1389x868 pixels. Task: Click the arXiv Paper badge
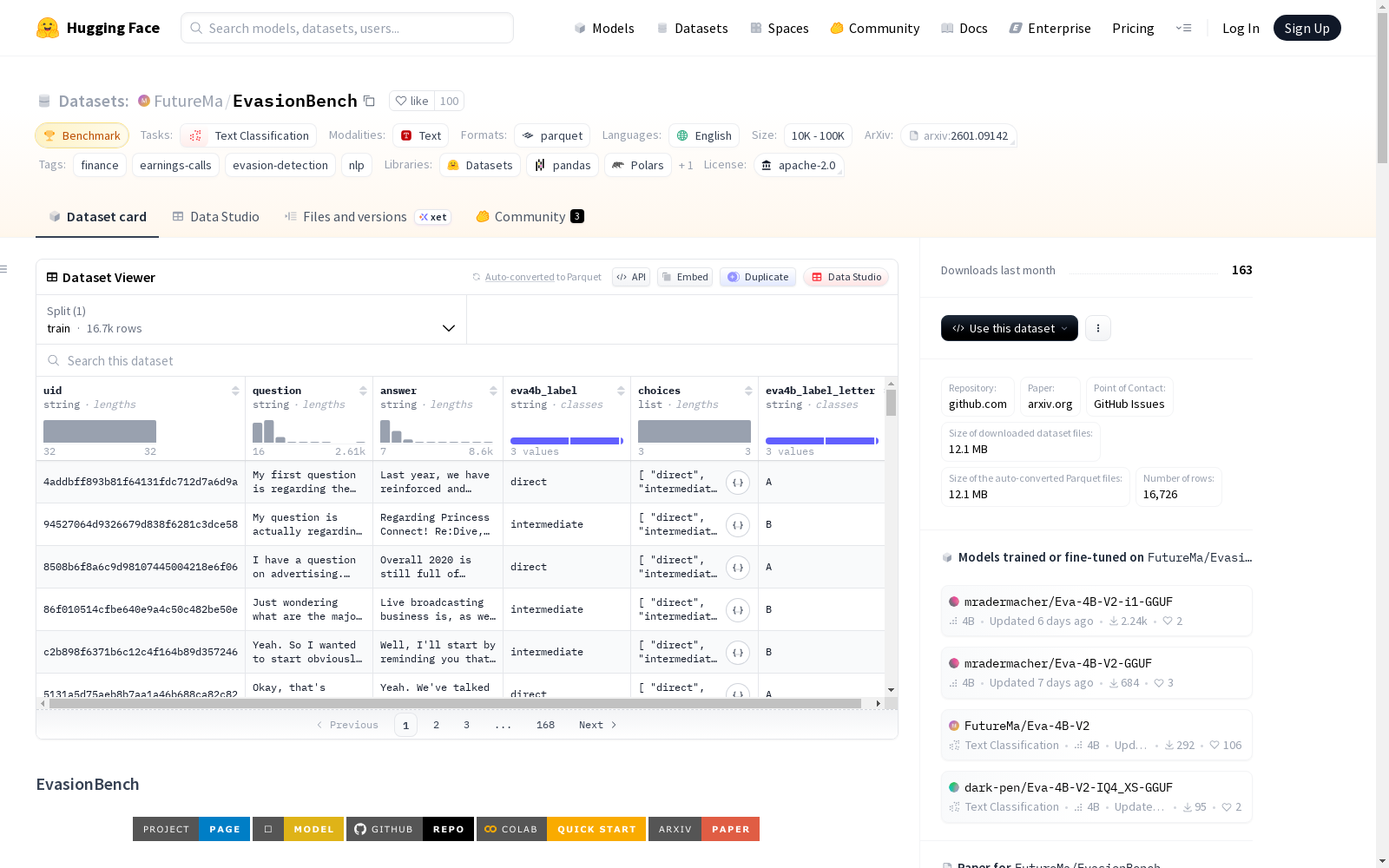coord(704,829)
